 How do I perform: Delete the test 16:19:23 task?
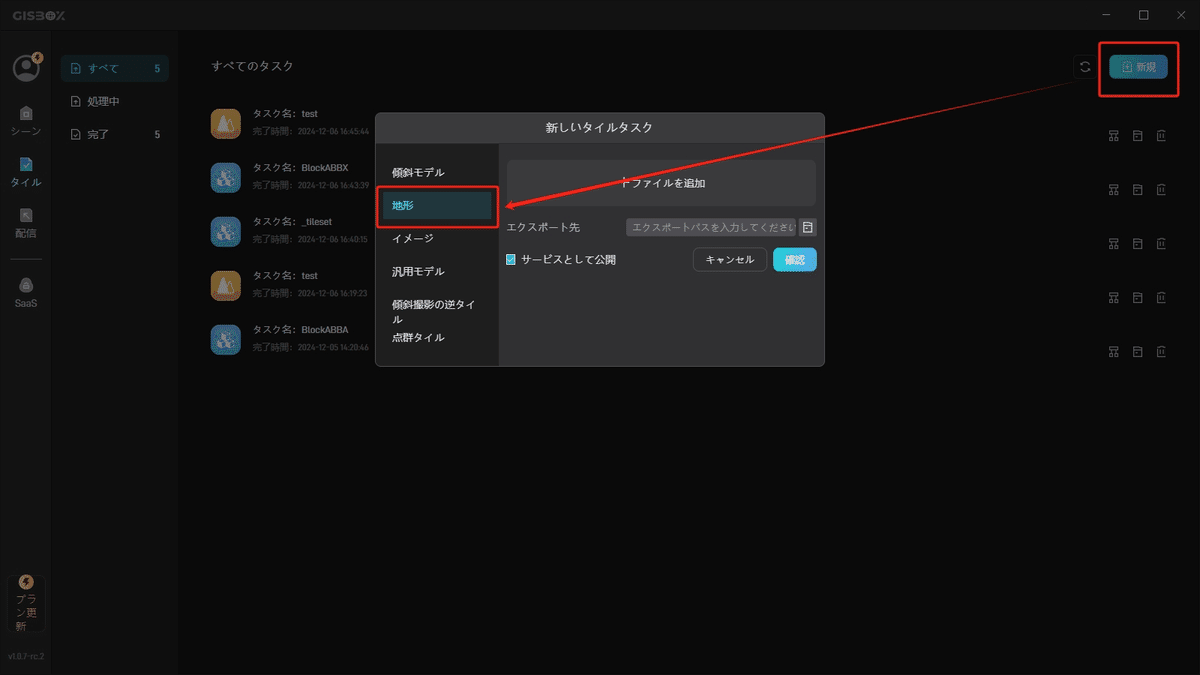click(x=1161, y=298)
